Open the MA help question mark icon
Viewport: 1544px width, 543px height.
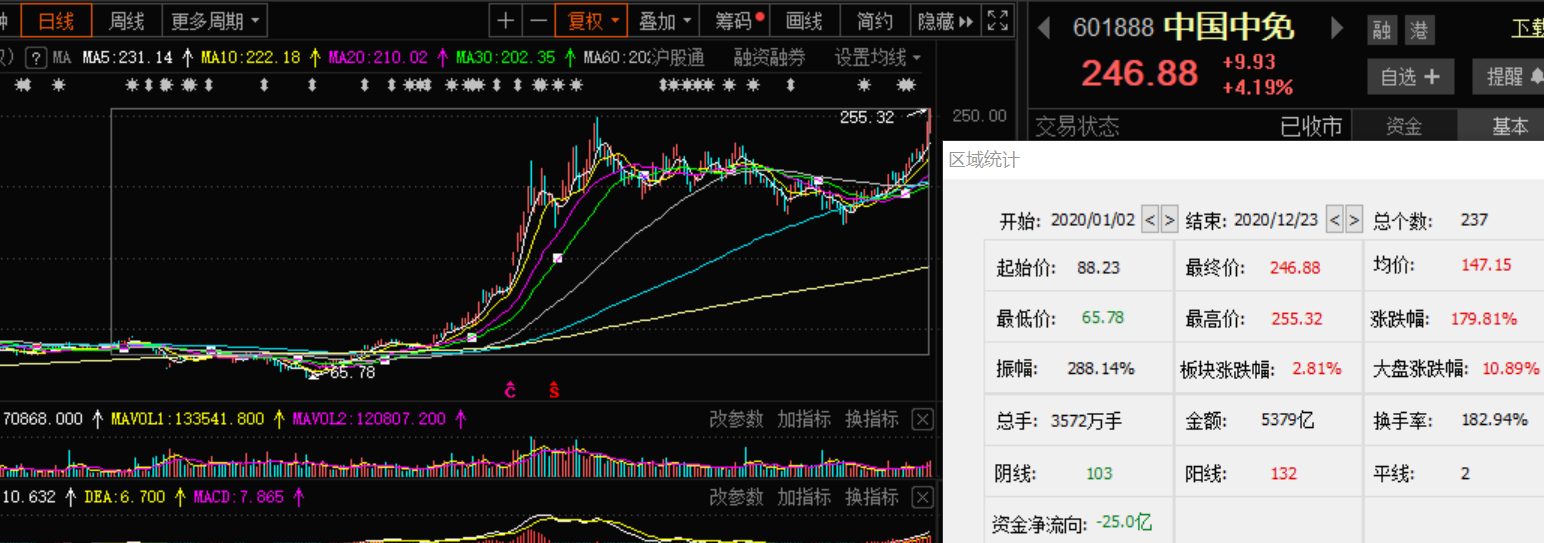[36, 57]
